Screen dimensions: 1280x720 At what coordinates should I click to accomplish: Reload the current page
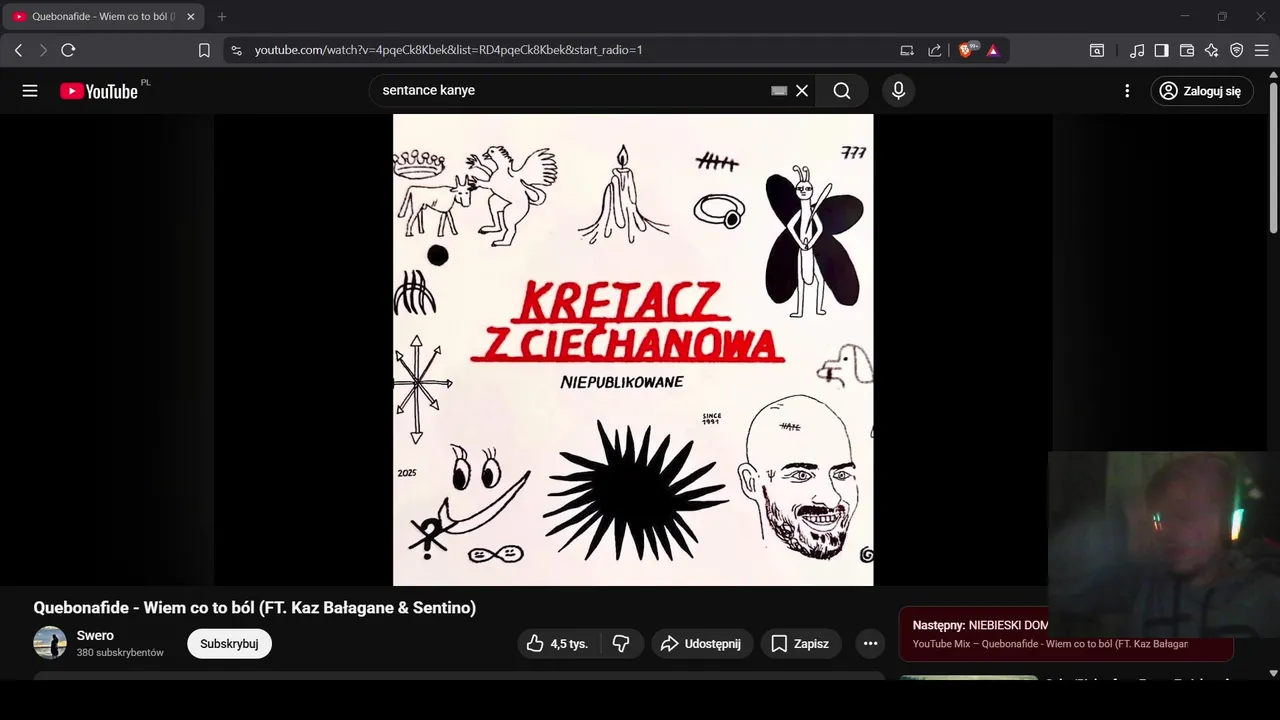click(x=68, y=50)
